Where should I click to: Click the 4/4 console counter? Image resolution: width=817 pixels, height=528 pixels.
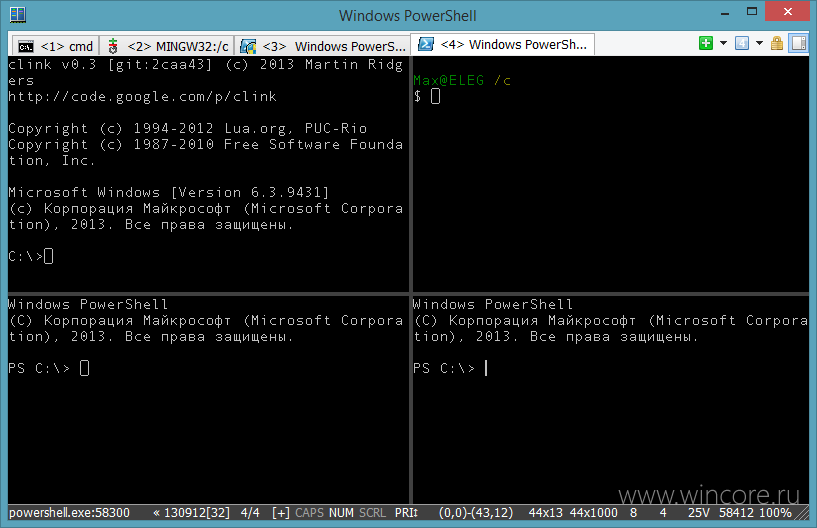pos(250,513)
